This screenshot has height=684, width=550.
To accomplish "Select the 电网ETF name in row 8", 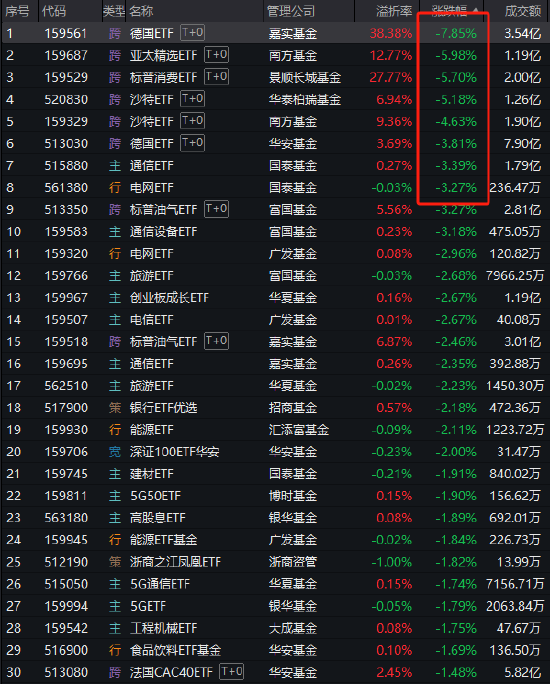I will pos(151,188).
